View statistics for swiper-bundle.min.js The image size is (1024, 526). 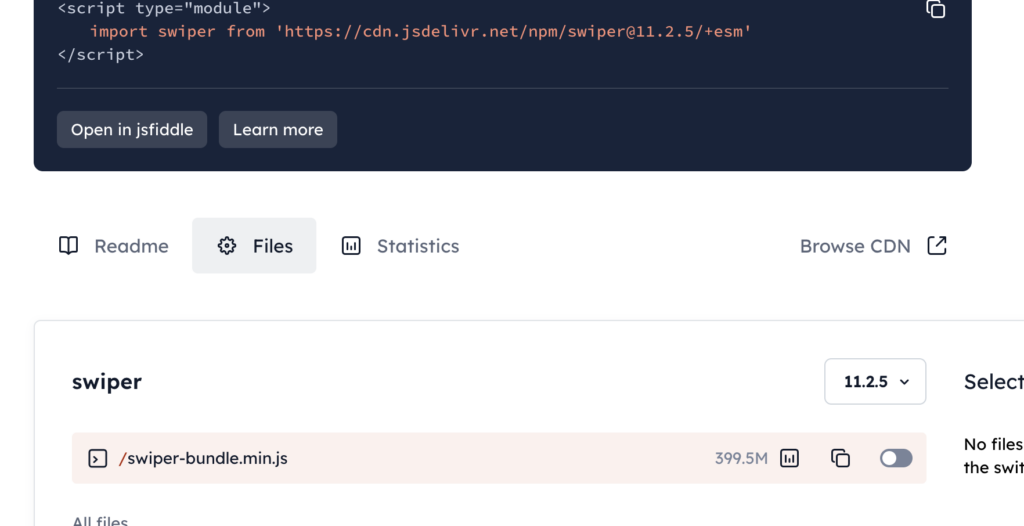pyautogui.click(x=790, y=459)
